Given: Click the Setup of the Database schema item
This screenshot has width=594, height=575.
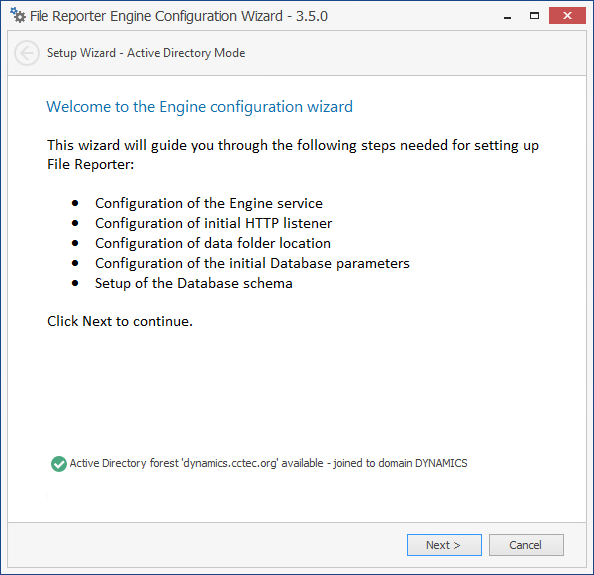Looking at the screenshot, I should [194, 283].
